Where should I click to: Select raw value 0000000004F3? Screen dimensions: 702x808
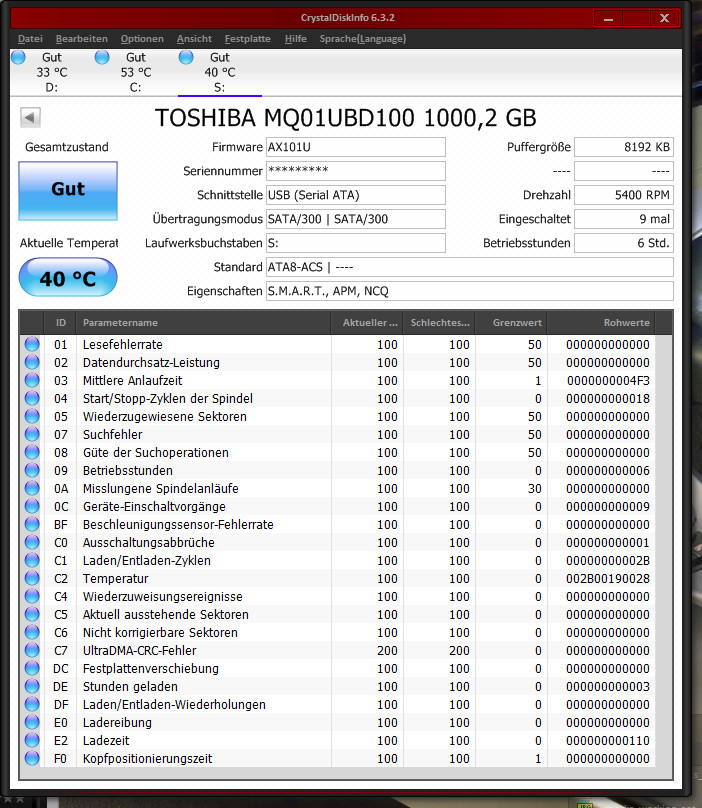[608, 381]
